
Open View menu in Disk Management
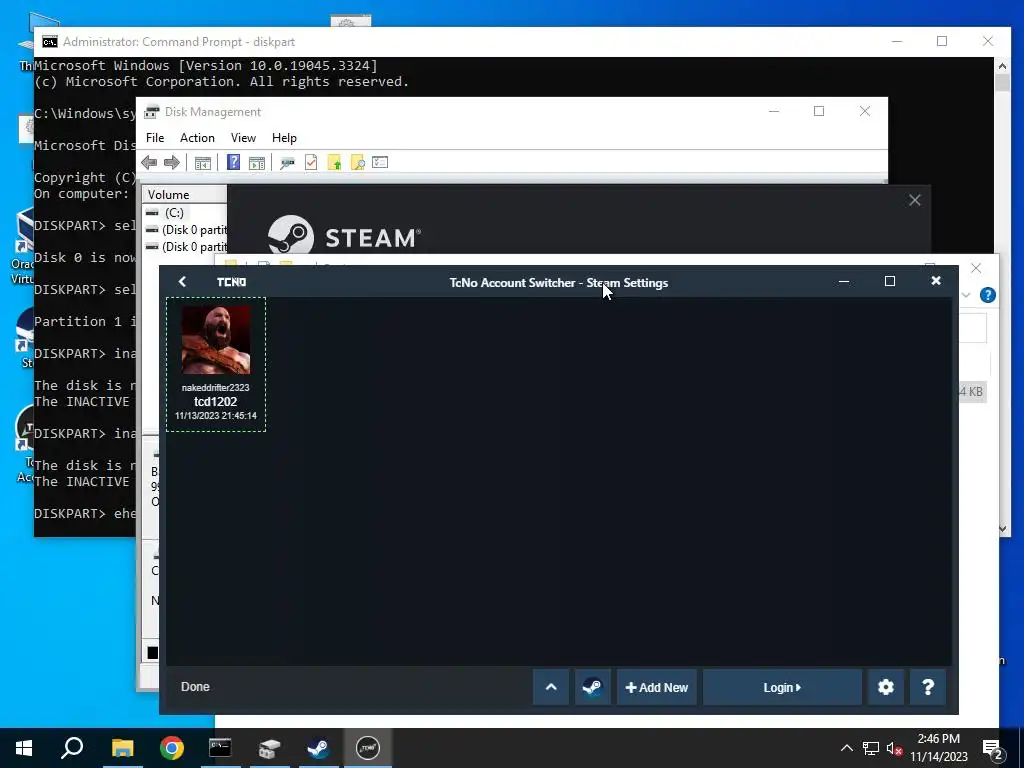[x=243, y=138]
